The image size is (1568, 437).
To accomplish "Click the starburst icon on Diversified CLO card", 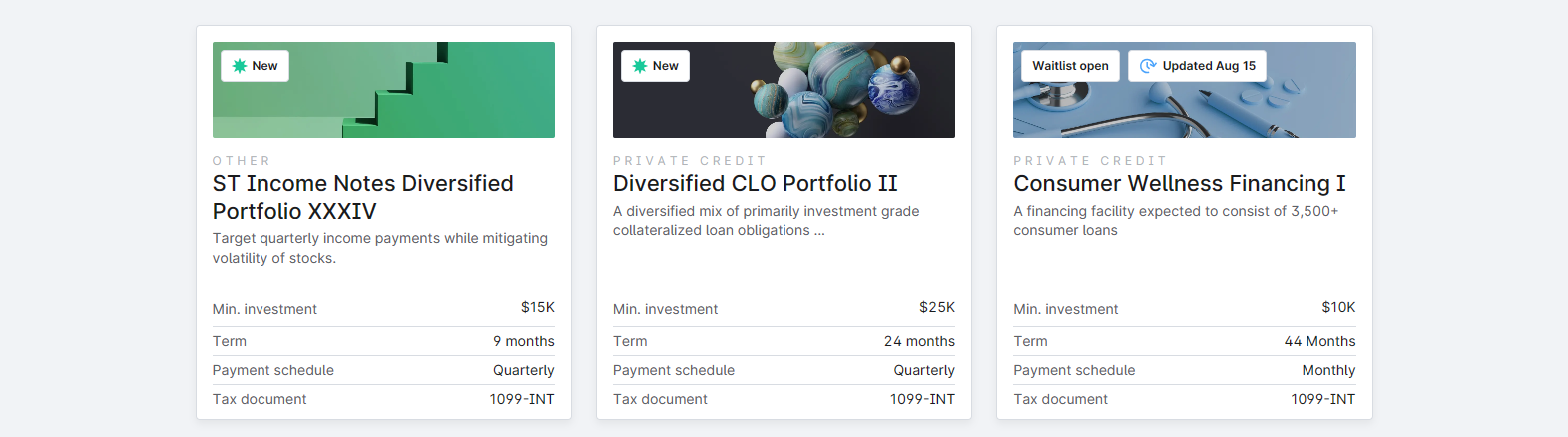I will coord(640,66).
